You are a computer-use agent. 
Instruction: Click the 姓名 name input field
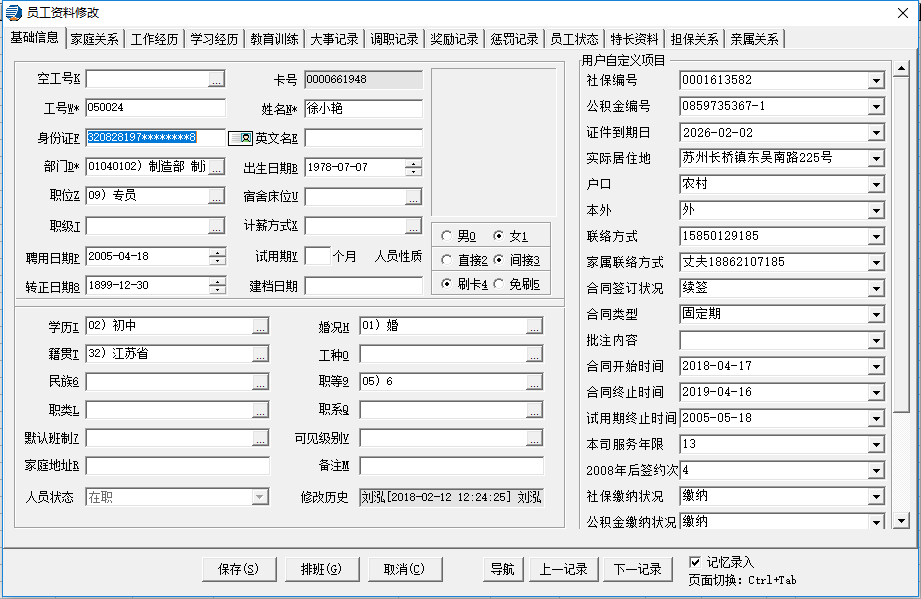[x=363, y=108]
